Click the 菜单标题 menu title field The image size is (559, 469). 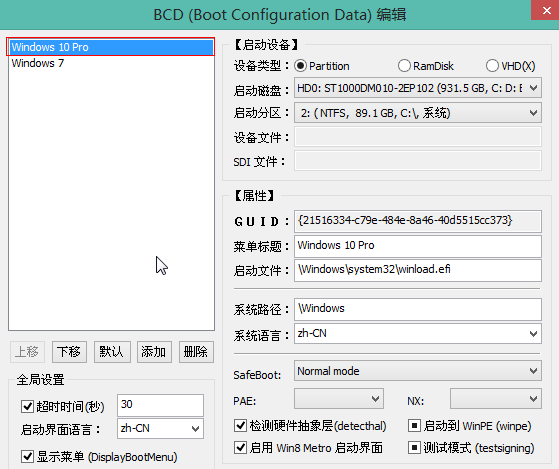(418, 246)
